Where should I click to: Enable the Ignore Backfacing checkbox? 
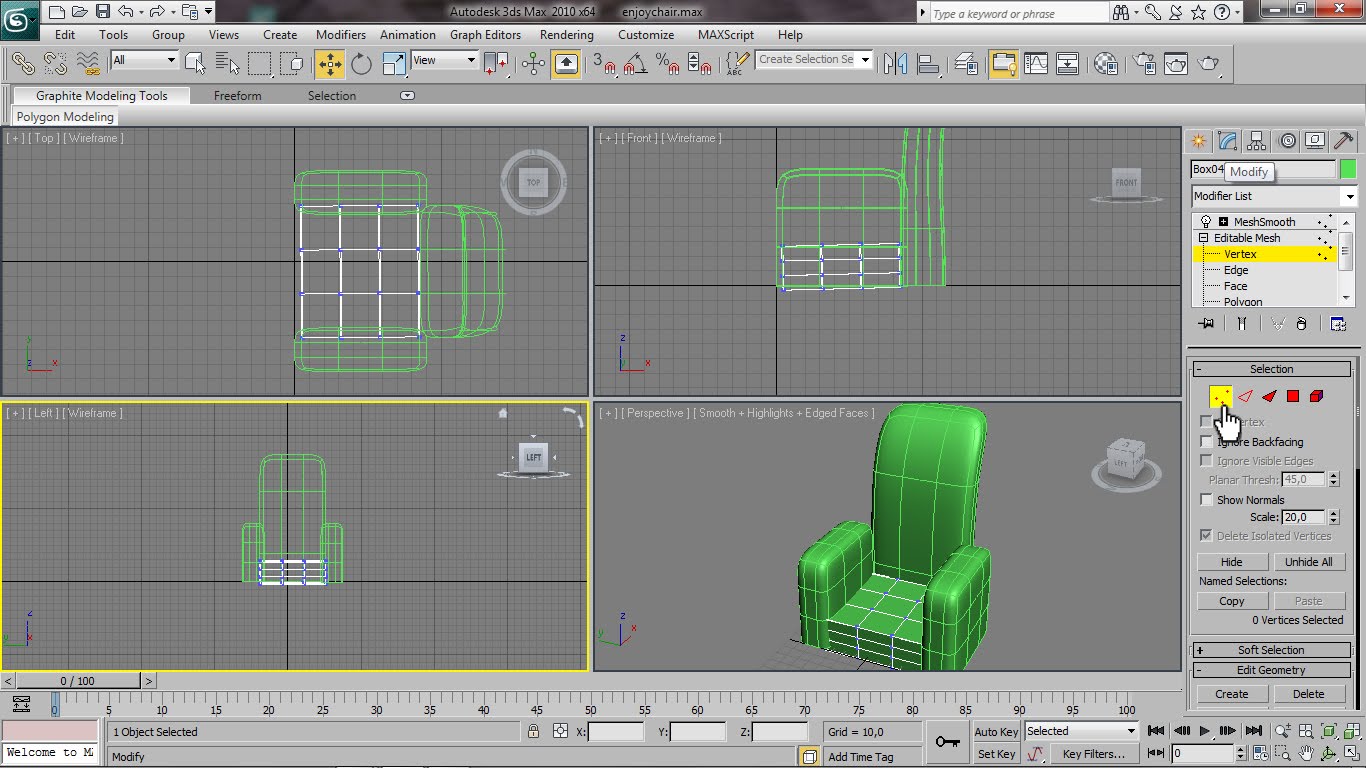click(x=1206, y=442)
